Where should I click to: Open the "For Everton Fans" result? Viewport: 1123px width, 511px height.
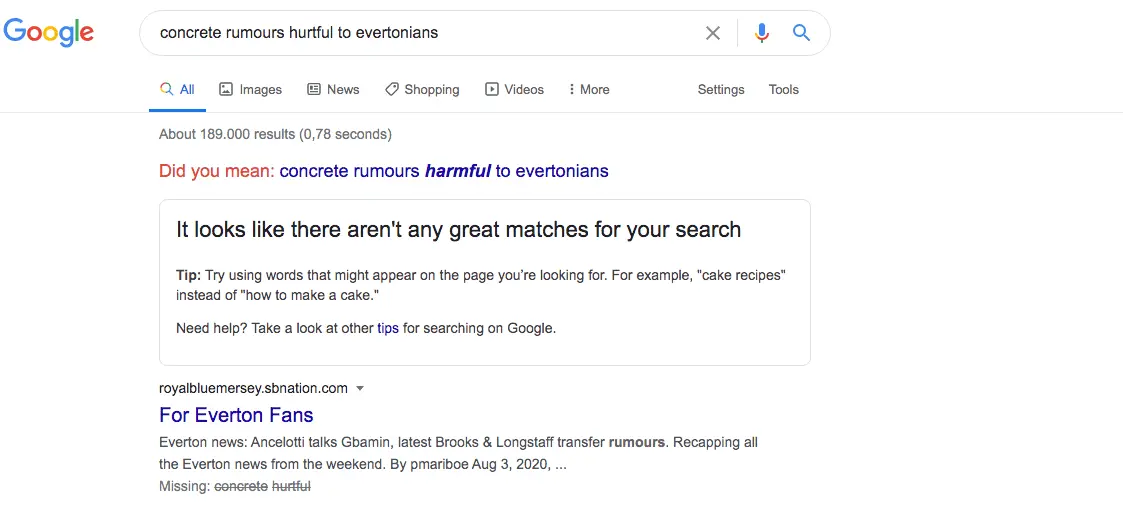pyautogui.click(x=236, y=415)
